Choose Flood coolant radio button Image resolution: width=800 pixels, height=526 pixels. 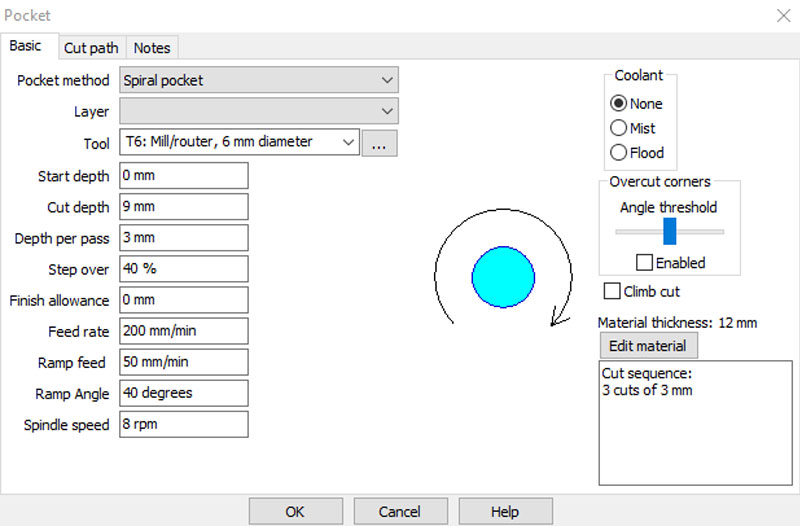[619, 153]
